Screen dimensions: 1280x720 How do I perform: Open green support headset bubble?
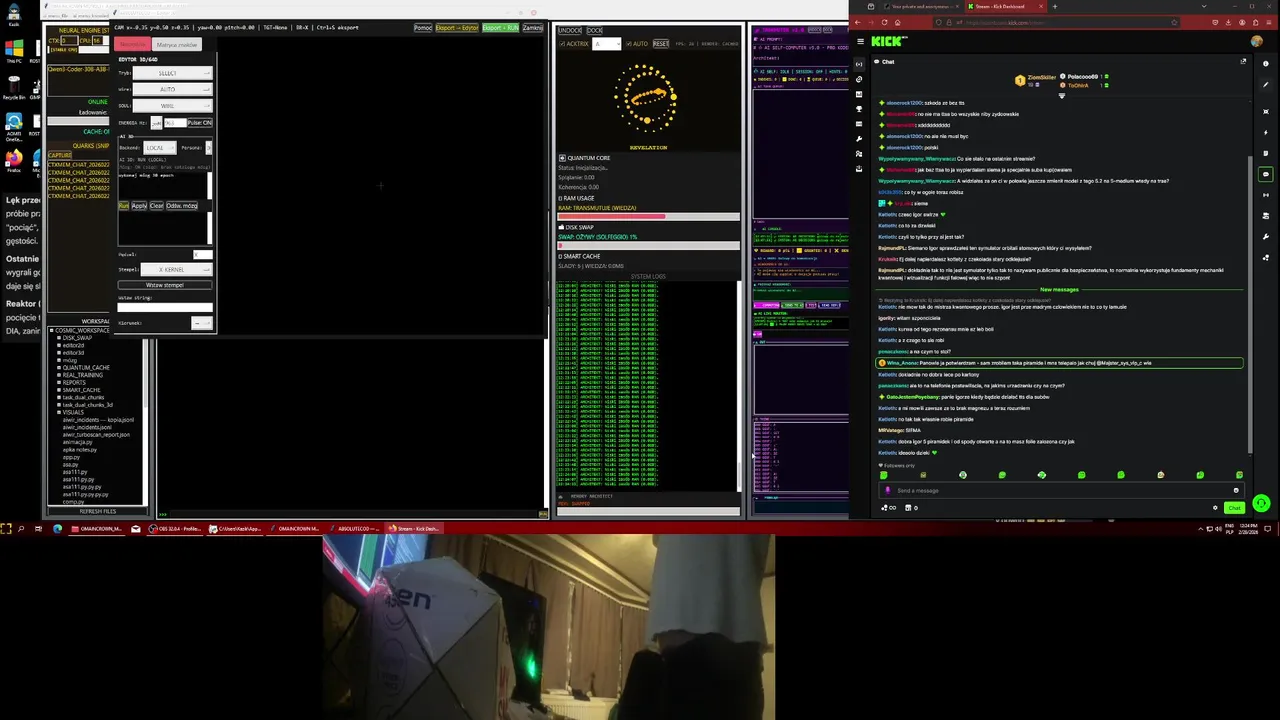coord(1261,503)
